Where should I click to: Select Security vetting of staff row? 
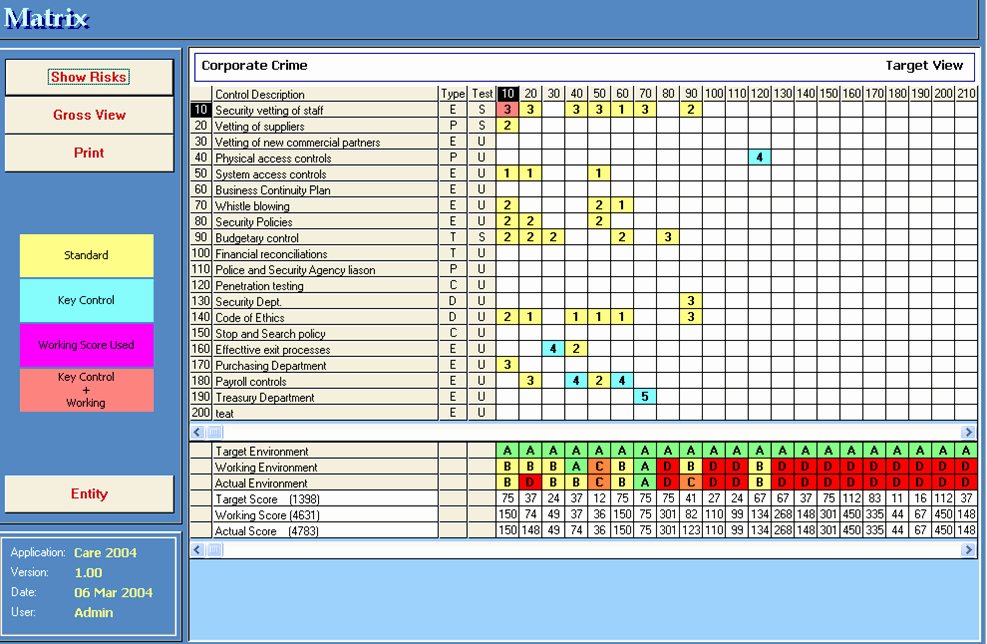[x=325, y=110]
